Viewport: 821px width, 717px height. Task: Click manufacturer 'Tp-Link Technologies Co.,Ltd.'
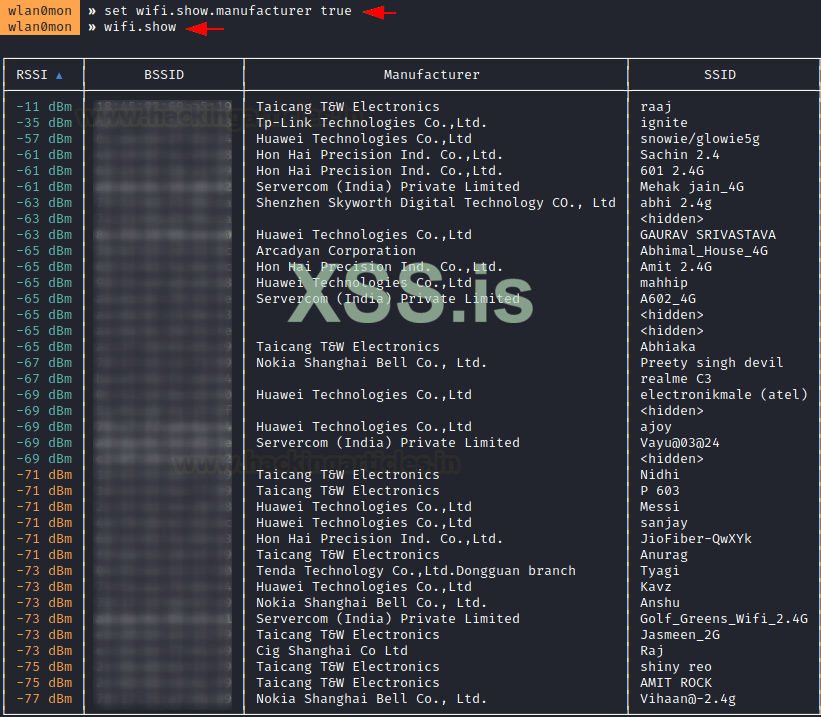click(371, 123)
